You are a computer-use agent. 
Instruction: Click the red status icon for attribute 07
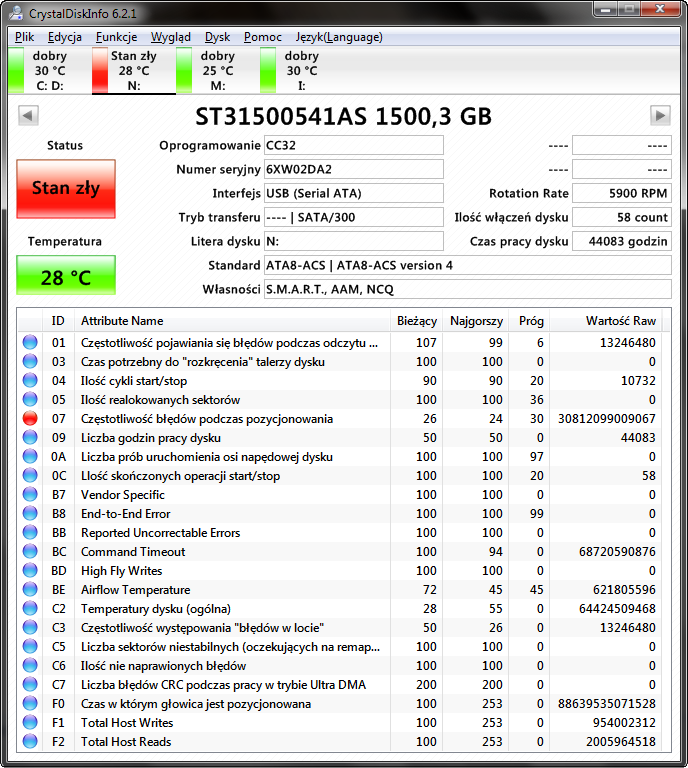pyautogui.click(x=30, y=419)
